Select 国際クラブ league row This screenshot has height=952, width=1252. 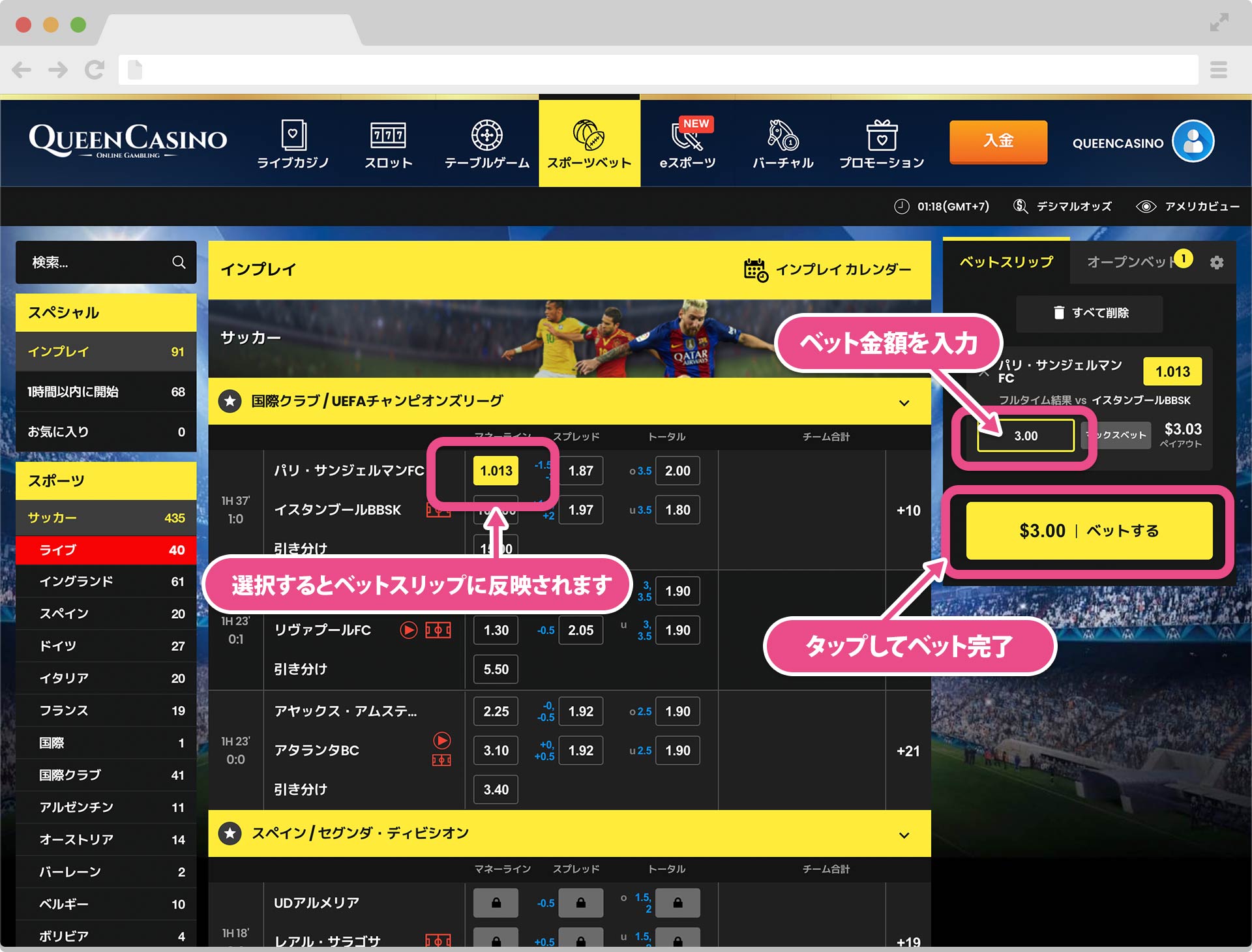[x=106, y=775]
